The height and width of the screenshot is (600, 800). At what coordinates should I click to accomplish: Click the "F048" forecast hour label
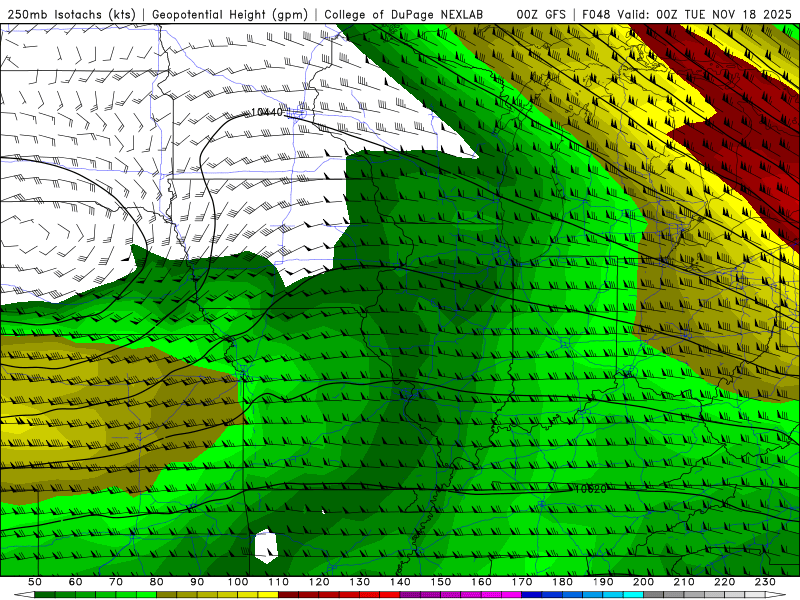pyautogui.click(x=597, y=15)
